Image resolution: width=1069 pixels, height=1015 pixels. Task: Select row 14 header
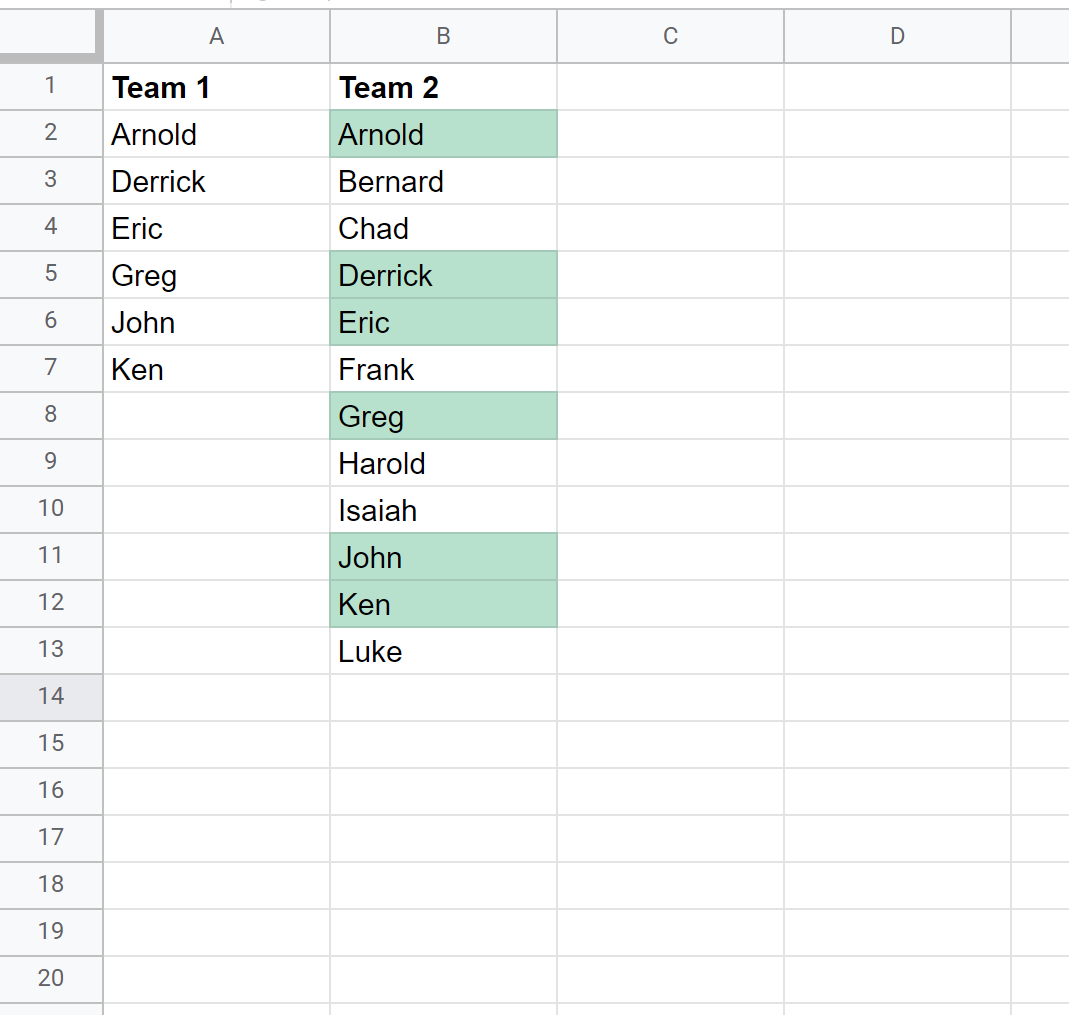51,696
